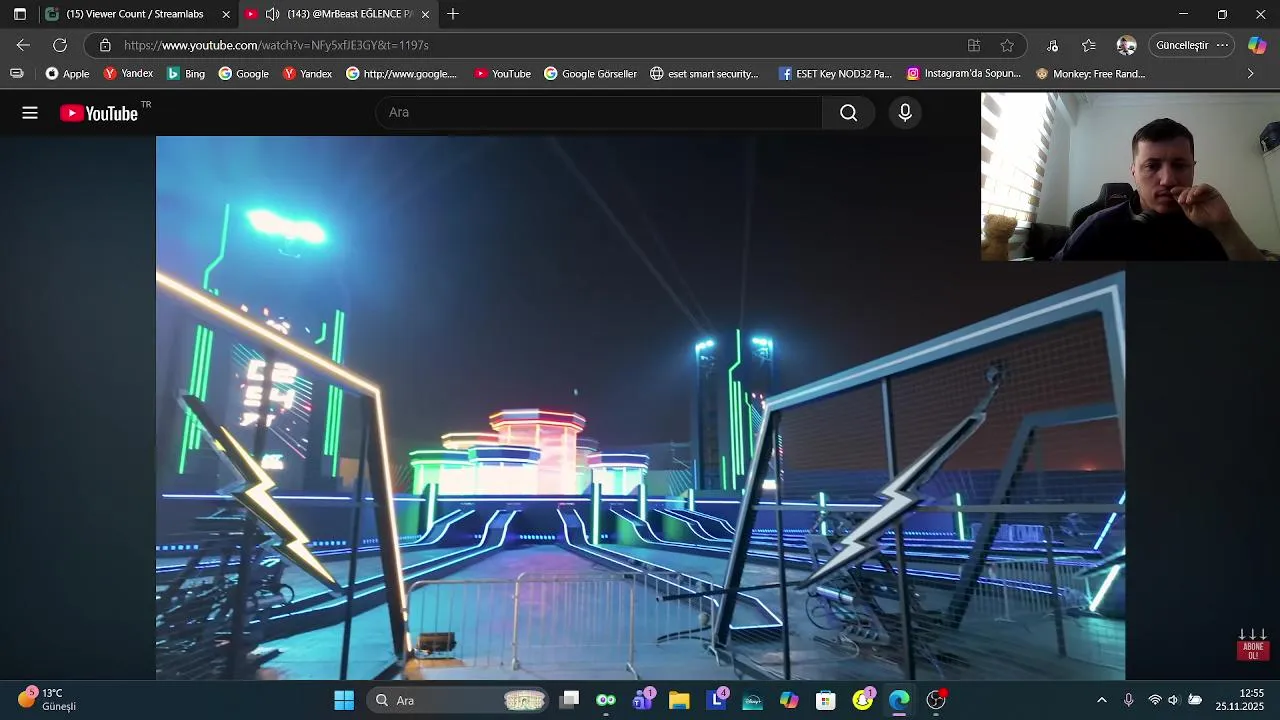Viewport: 1280px width, 720px height.
Task: Click the MrBeast video player
Action: [x=640, y=408]
